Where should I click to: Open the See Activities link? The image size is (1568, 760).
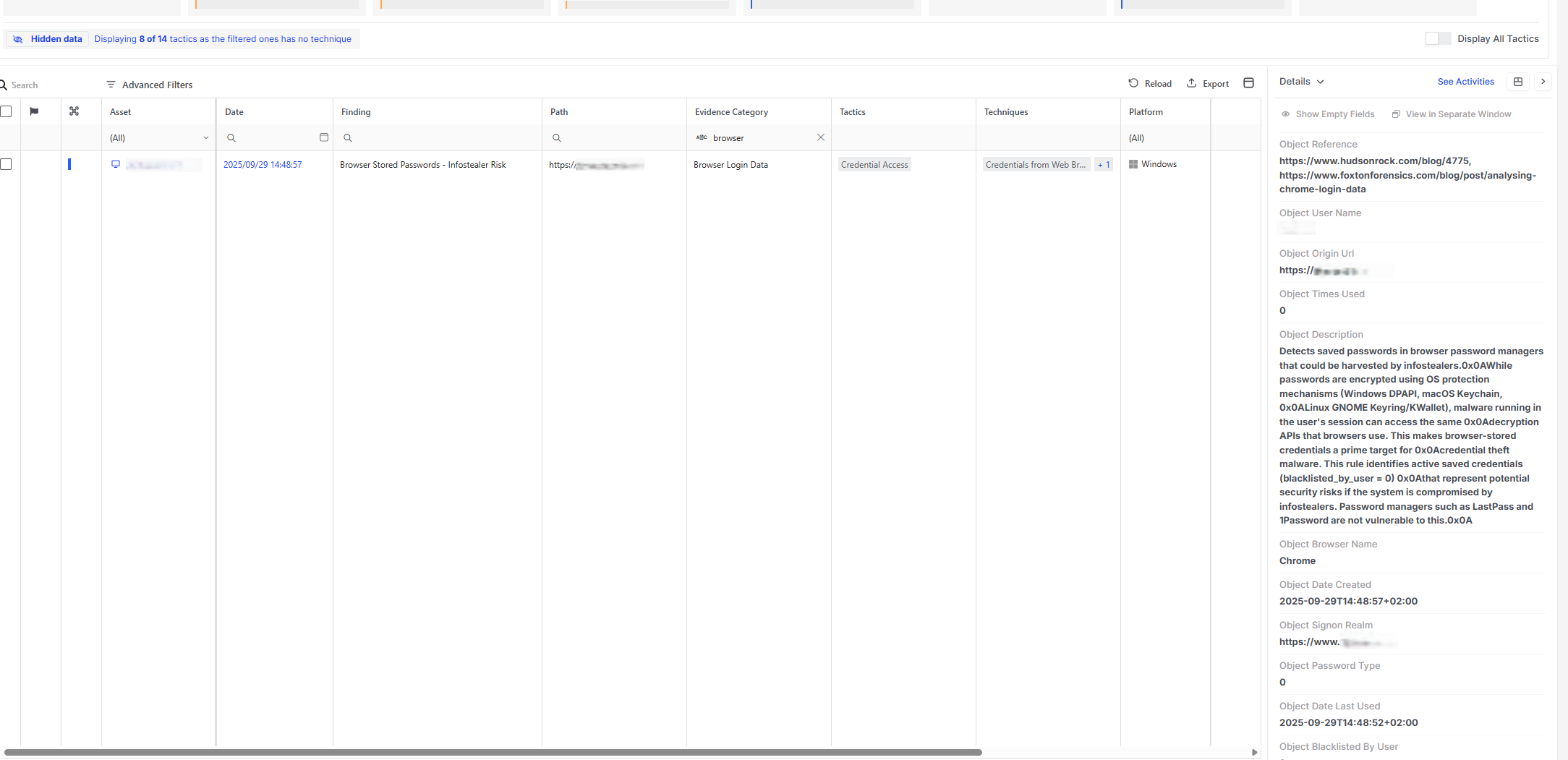click(1465, 82)
